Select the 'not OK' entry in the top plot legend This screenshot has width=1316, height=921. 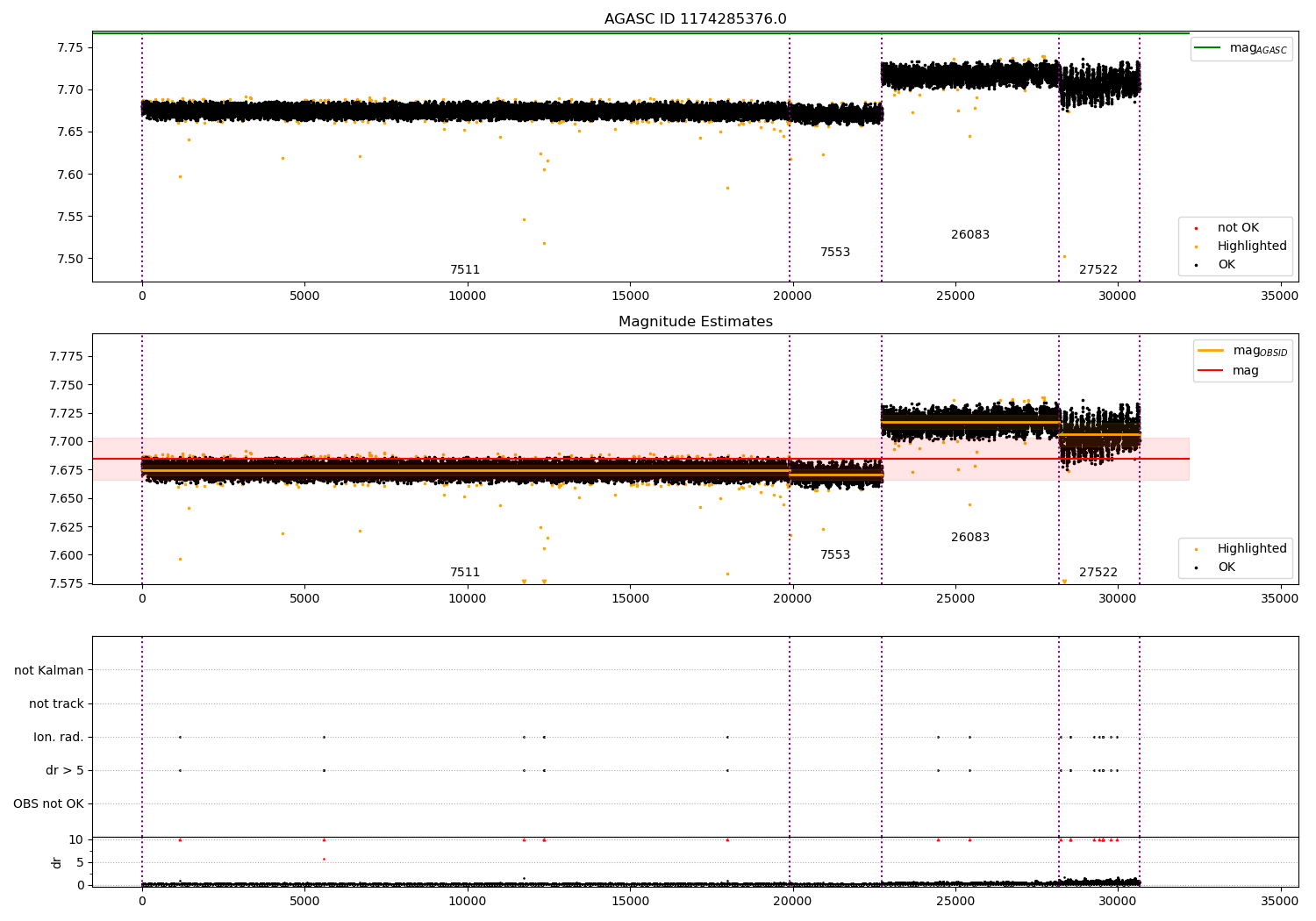pyautogui.click(x=1238, y=228)
